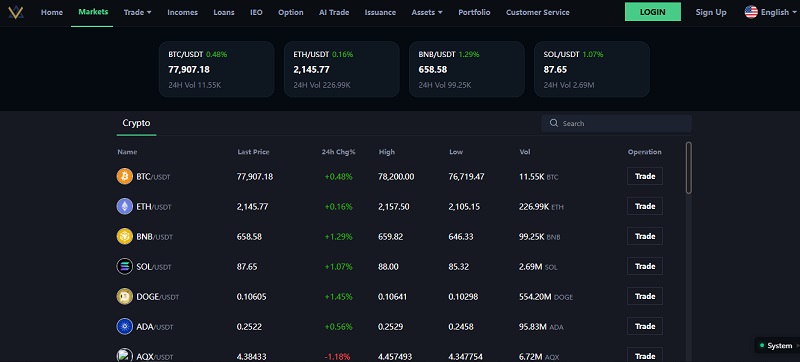Click the BNB low value 646.33

pos(461,237)
